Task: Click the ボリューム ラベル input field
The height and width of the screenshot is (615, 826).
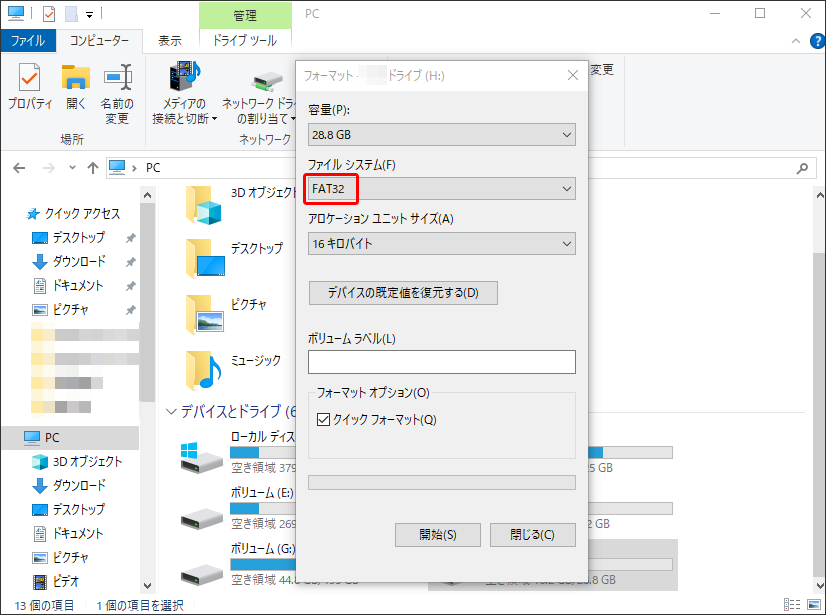Action: pyautogui.click(x=441, y=362)
